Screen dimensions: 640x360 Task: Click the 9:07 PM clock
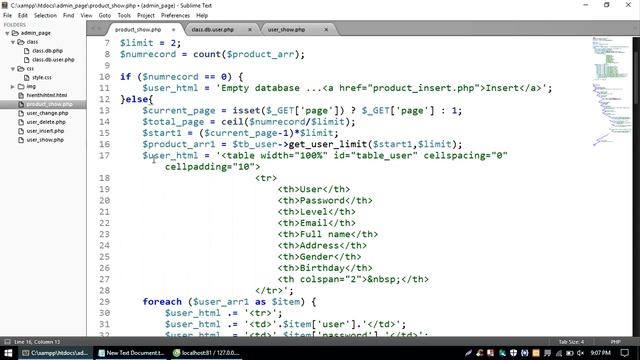600,353
